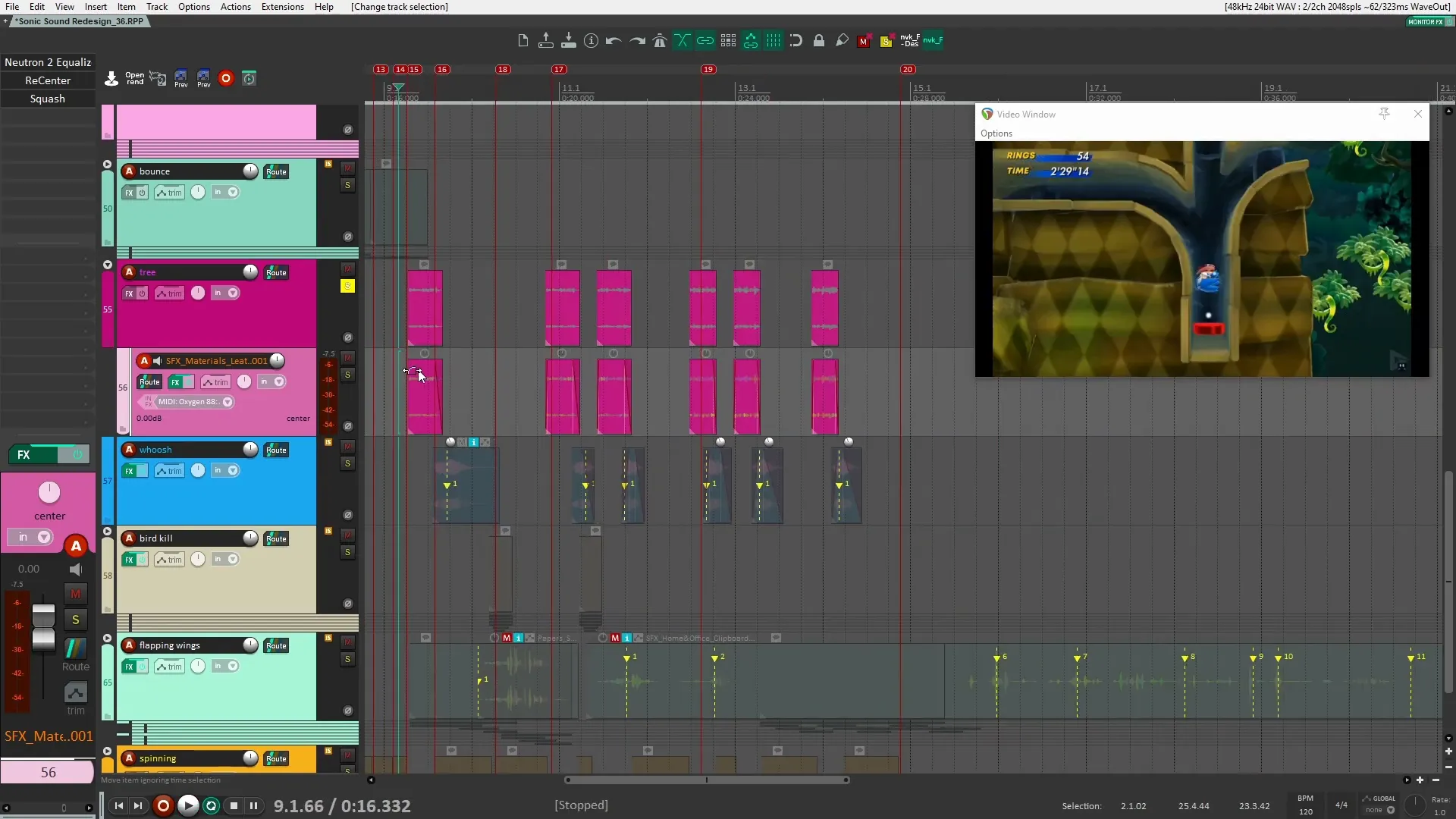Open the Options menu in menu bar
The width and height of the screenshot is (1456, 819).
tap(194, 7)
